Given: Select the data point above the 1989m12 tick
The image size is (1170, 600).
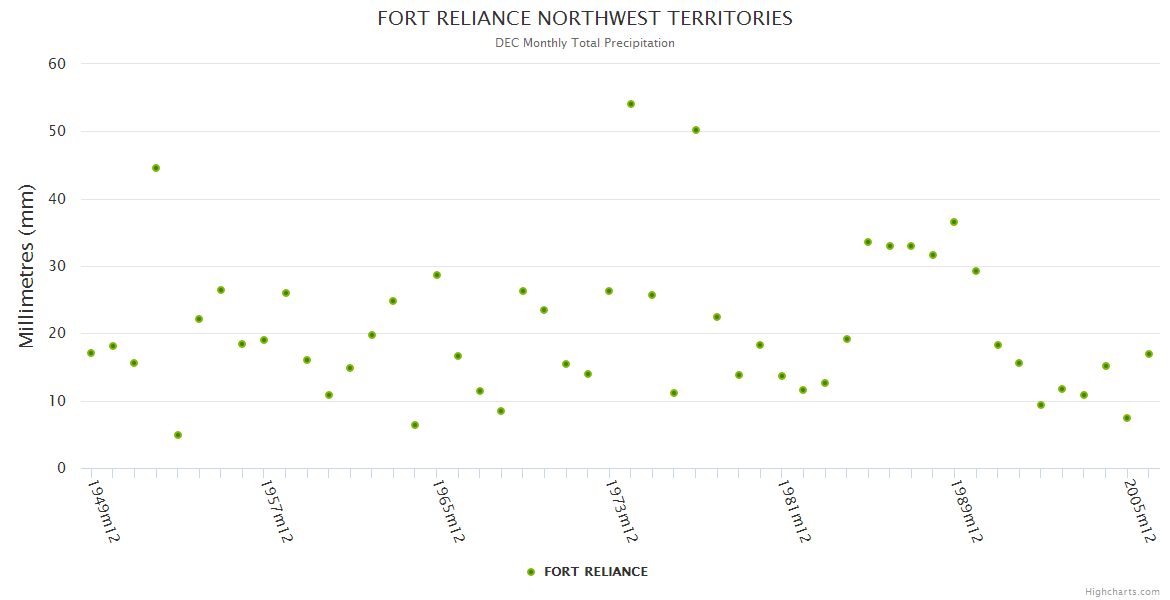Looking at the screenshot, I should [x=954, y=222].
